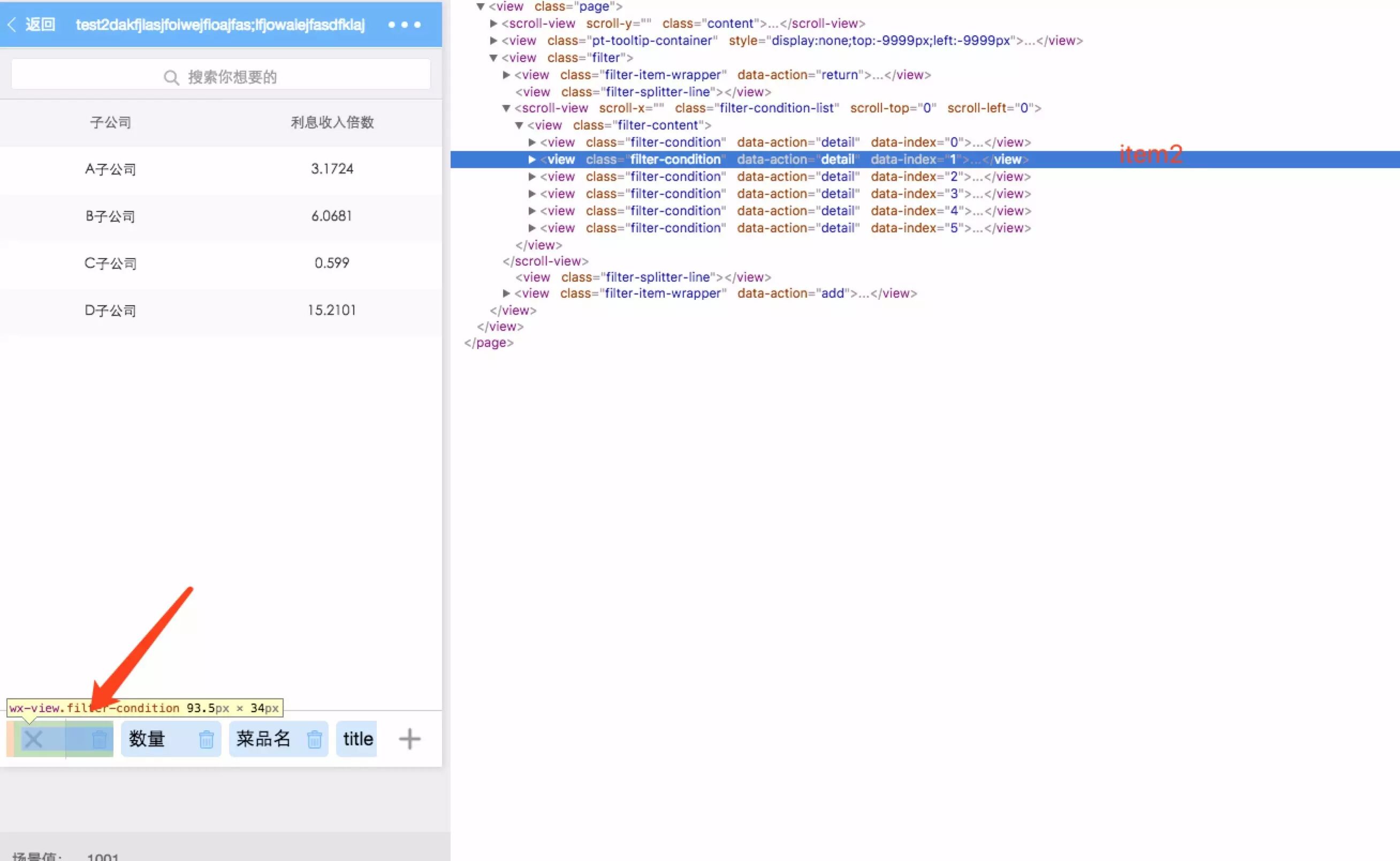Screen dimensions: 1400x861
Task: Click trash icon on highlighted first filter
Action: (x=100, y=739)
